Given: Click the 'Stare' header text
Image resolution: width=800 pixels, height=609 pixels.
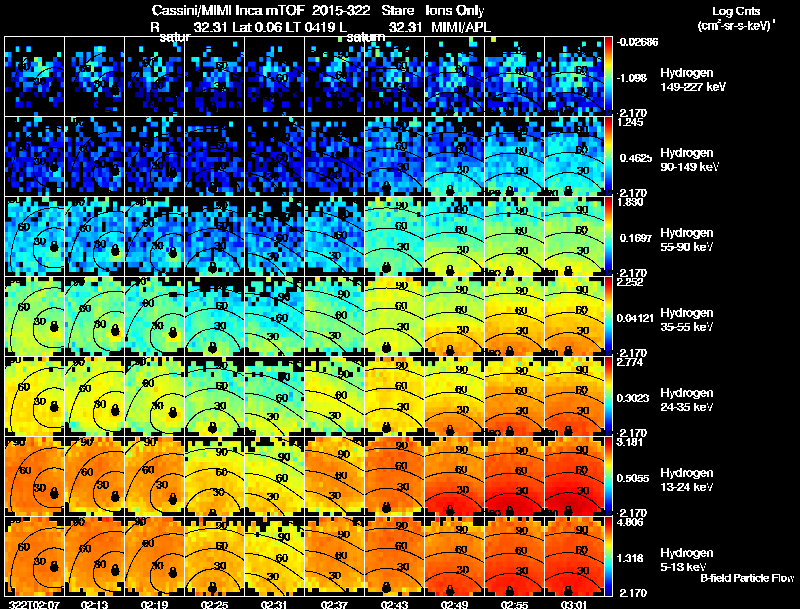Looking at the screenshot, I should click(x=397, y=11).
